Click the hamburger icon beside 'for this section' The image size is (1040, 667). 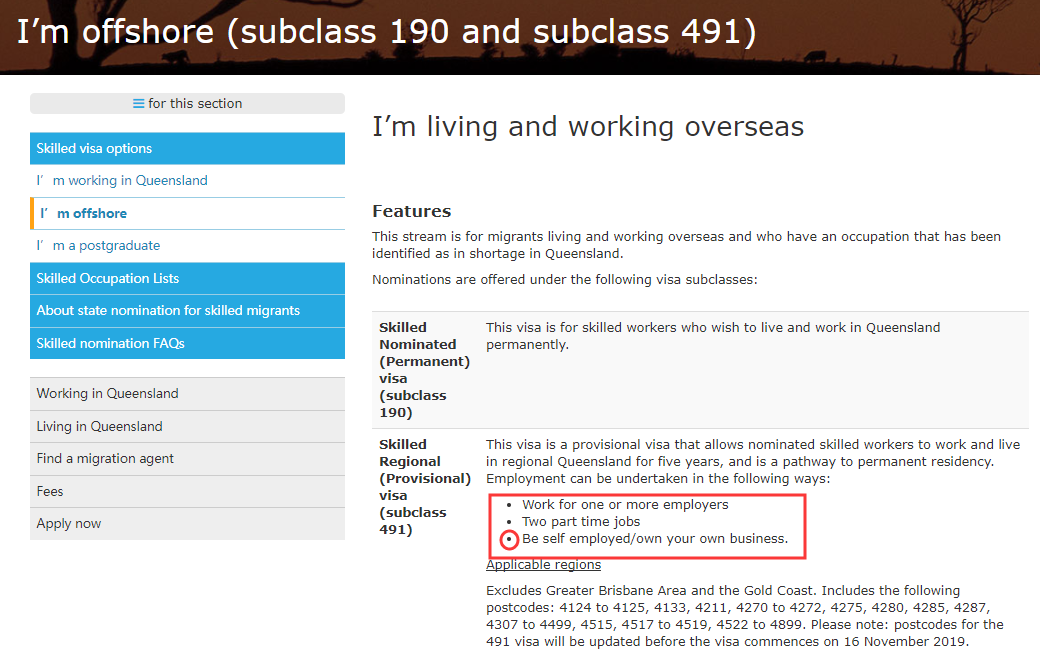pyautogui.click(x=139, y=104)
